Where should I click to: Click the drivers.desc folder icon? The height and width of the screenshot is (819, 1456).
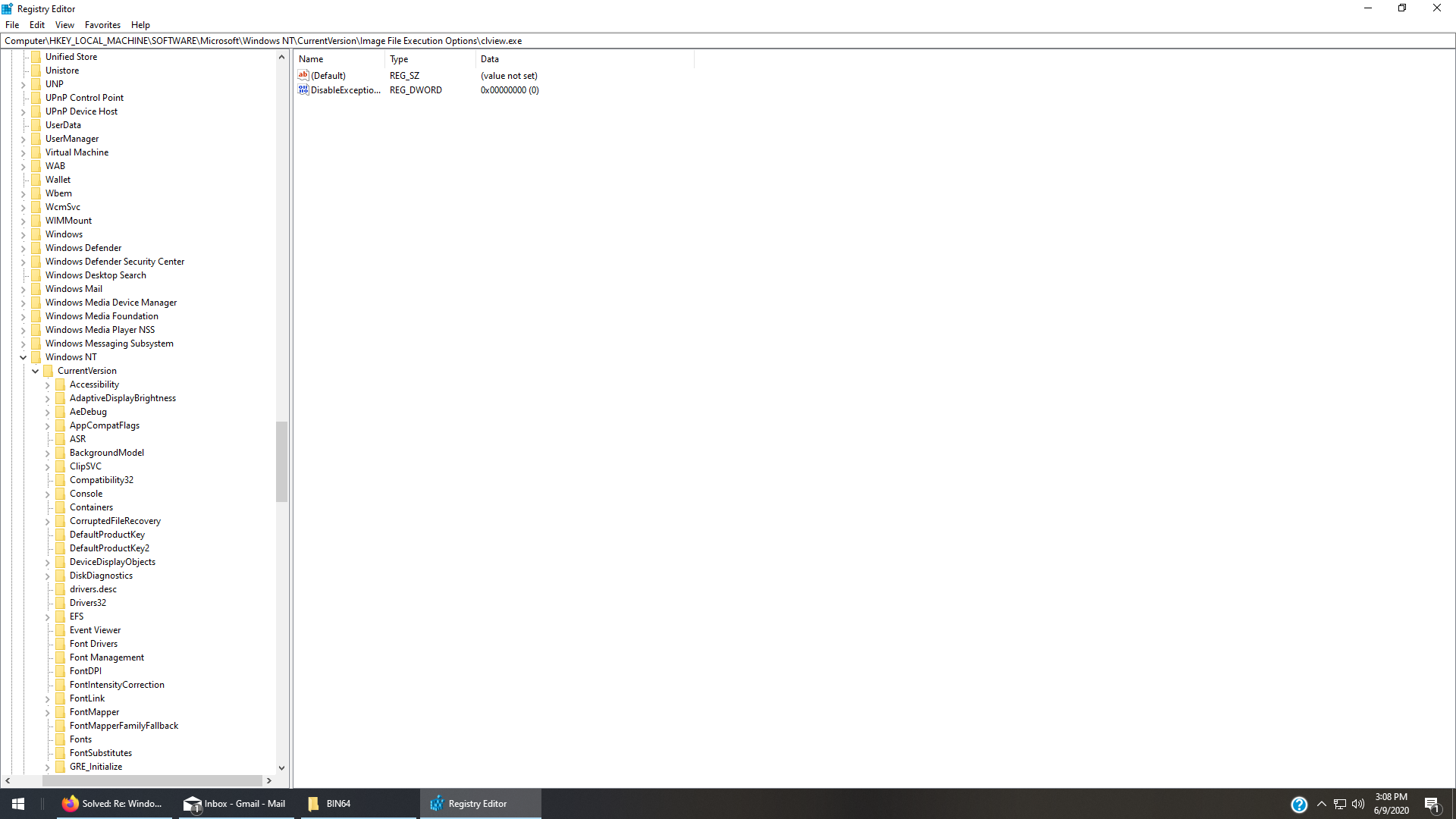coord(60,589)
